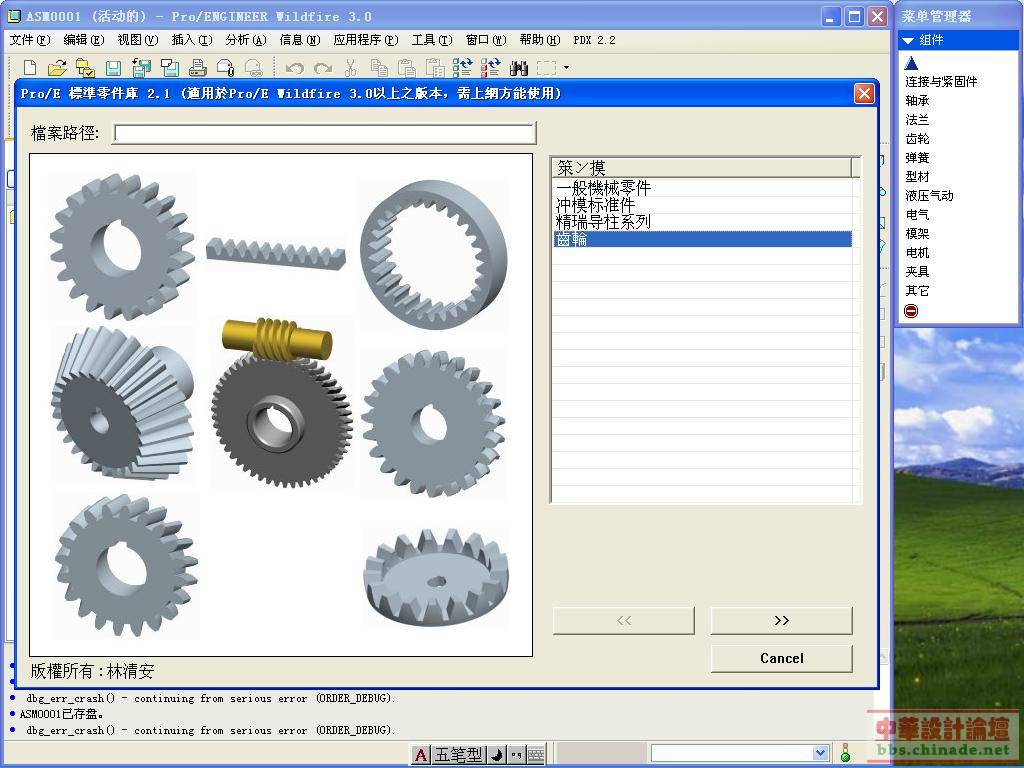Save the model with the single floppy-disk icon
The image size is (1024, 768).
point(113,67)
